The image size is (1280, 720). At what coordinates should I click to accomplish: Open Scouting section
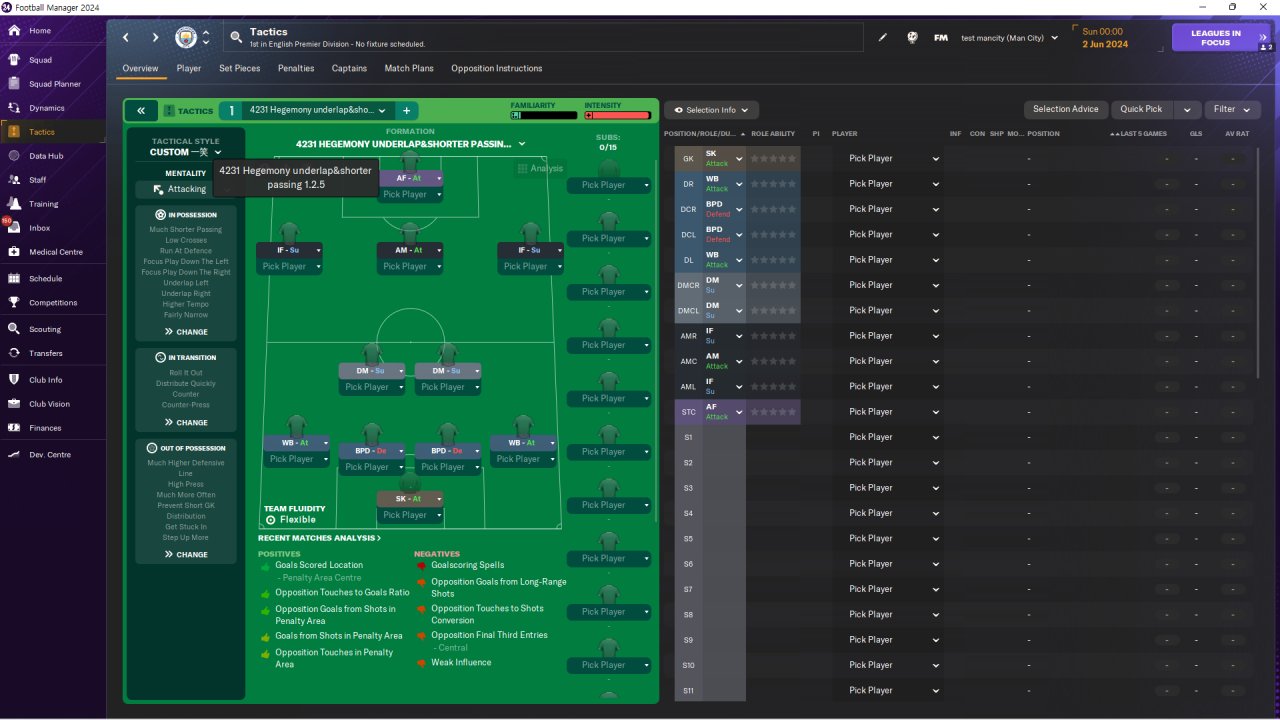point(45,329)
